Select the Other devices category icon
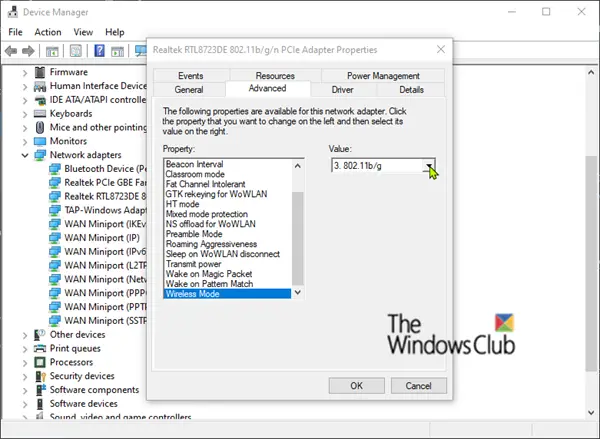This screenshot has width=600, height=439. 39,335
